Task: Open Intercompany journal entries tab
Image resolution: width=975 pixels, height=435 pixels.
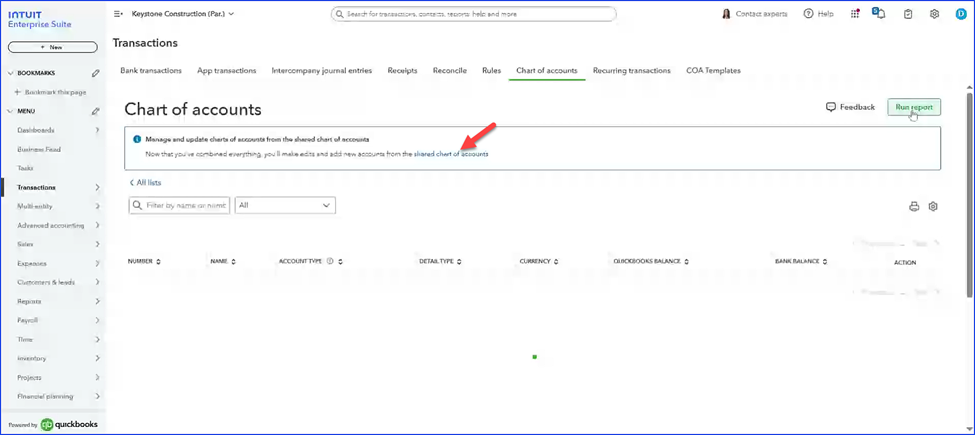Action: click(321, 71)
